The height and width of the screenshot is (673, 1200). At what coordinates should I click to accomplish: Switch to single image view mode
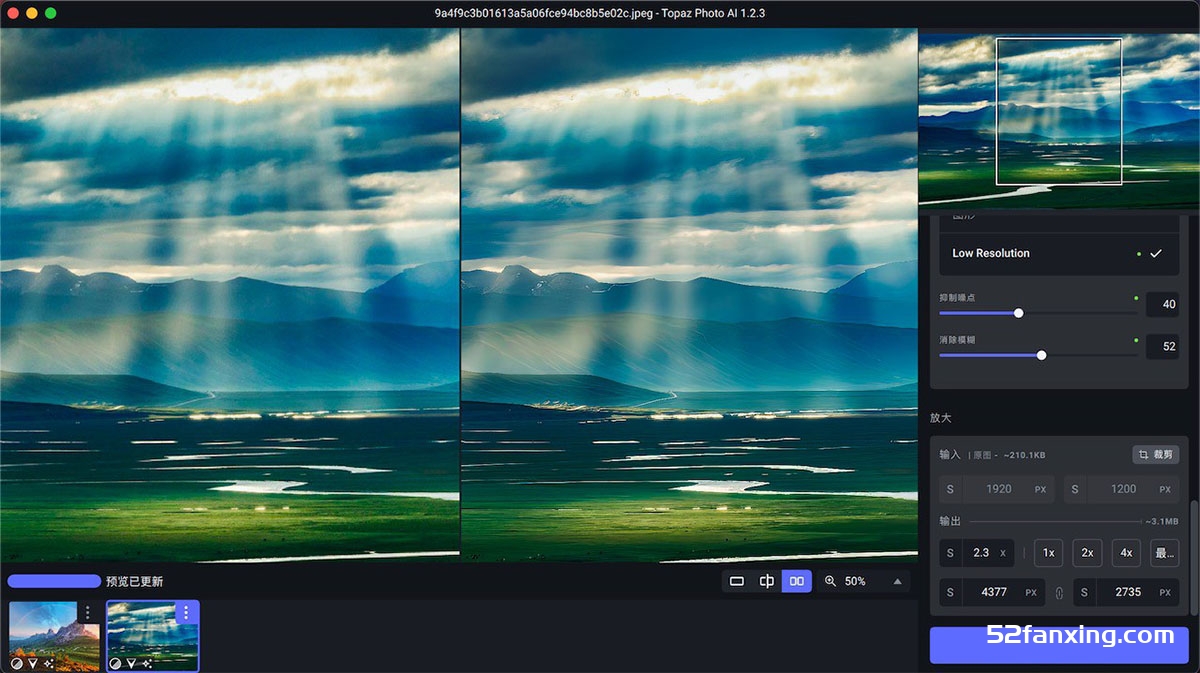coord(737,581)
